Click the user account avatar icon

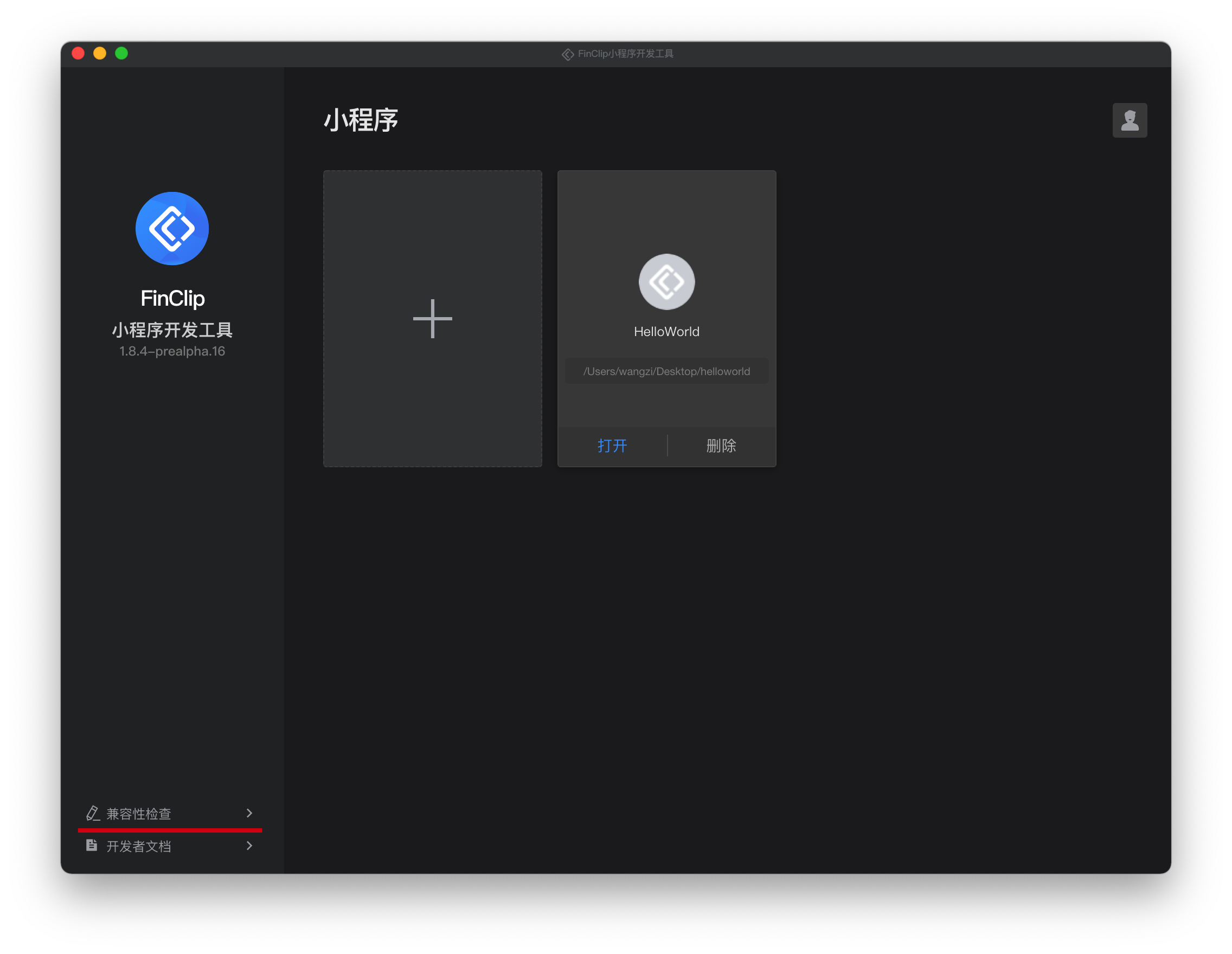coord(1130,120)
